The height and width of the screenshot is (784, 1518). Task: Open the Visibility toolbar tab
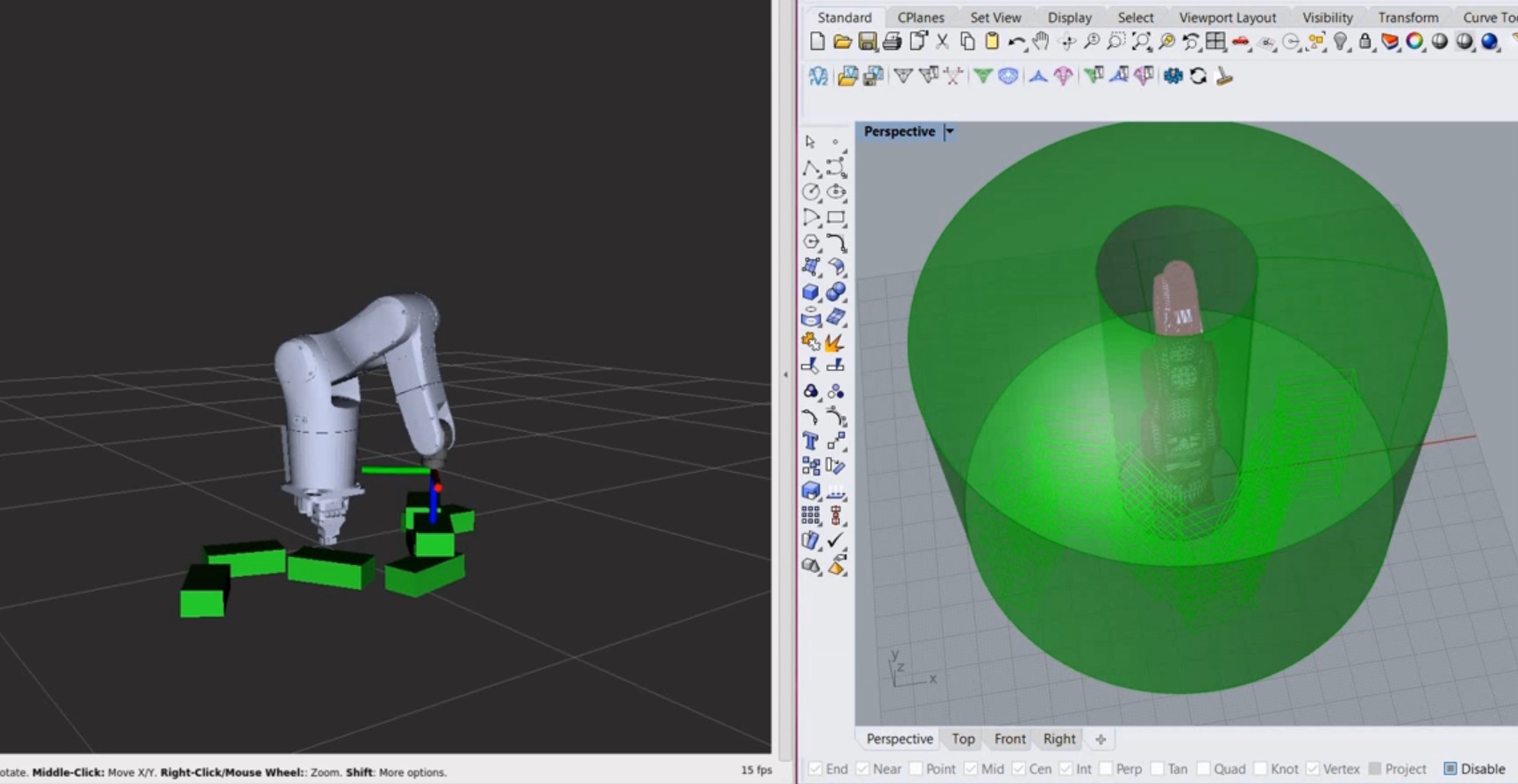pyautogui.click(x=1327, y=17)
